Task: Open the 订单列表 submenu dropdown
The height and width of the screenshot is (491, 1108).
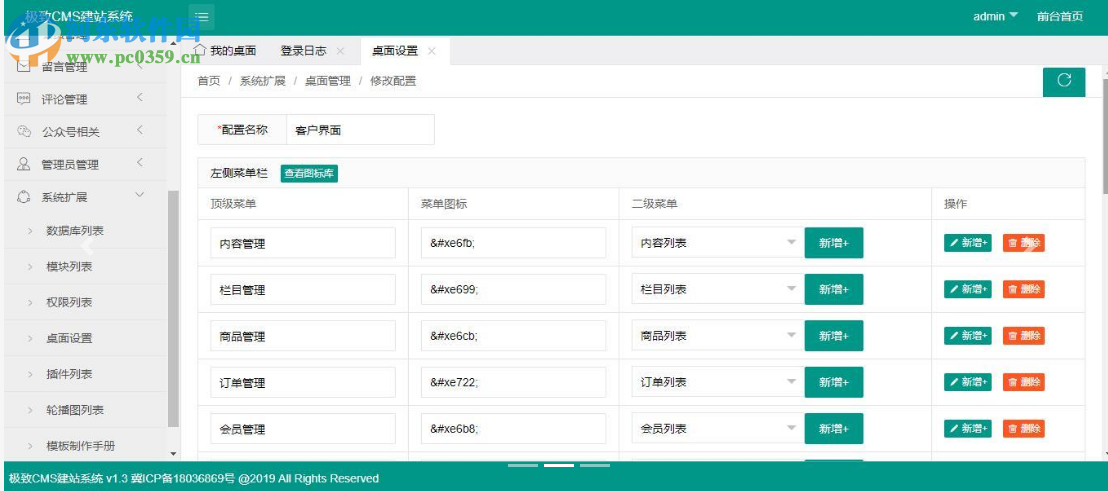Action: [x=718, y=382]
